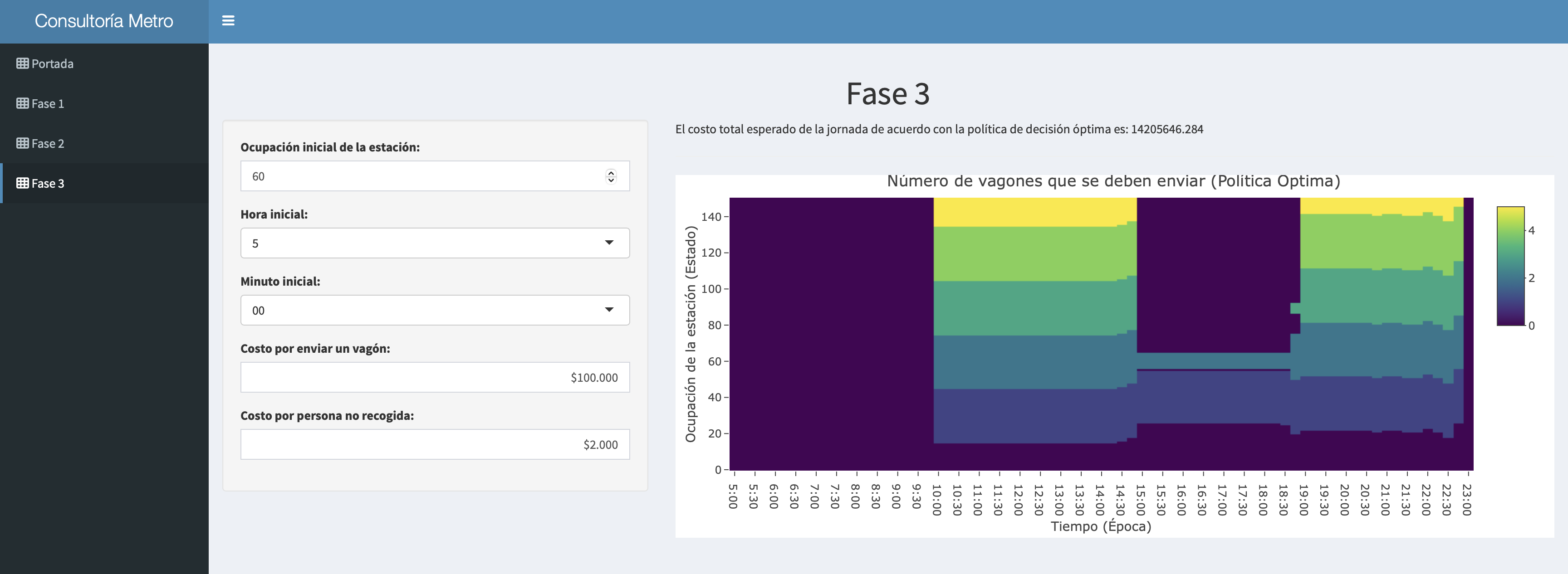
Task: Switch to the Fase 1 page
Action: [x=48, y=104]
